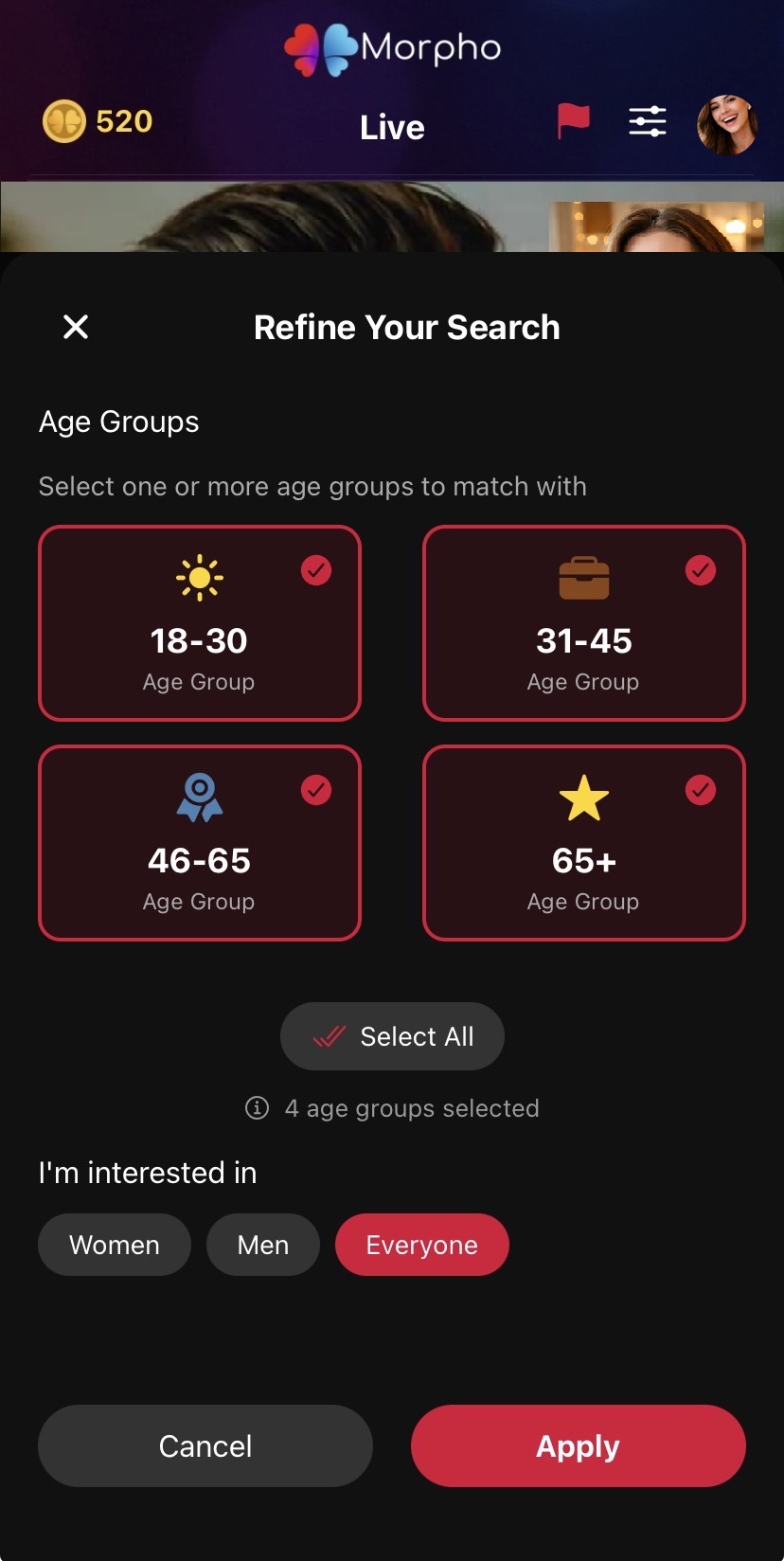Choose Women as interest
The image size is (784, 1561).
[115, 1245]
